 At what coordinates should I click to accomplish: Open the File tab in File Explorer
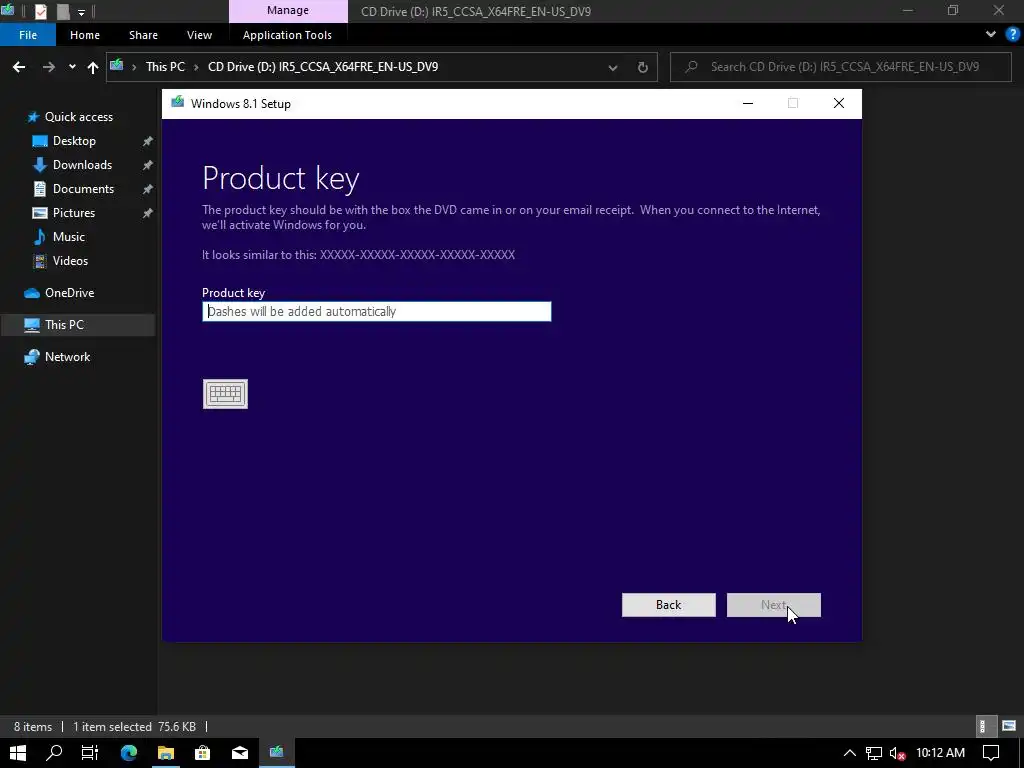pos(28,35)
